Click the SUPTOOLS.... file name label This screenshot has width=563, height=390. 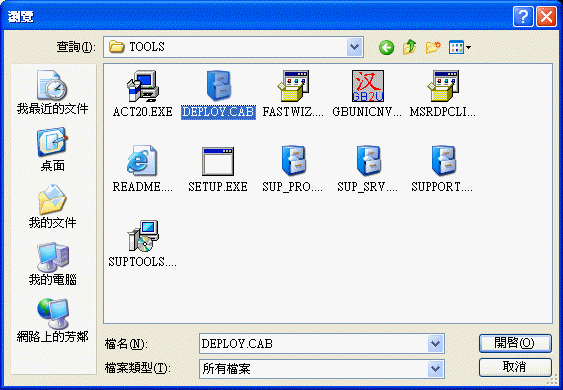143,262
